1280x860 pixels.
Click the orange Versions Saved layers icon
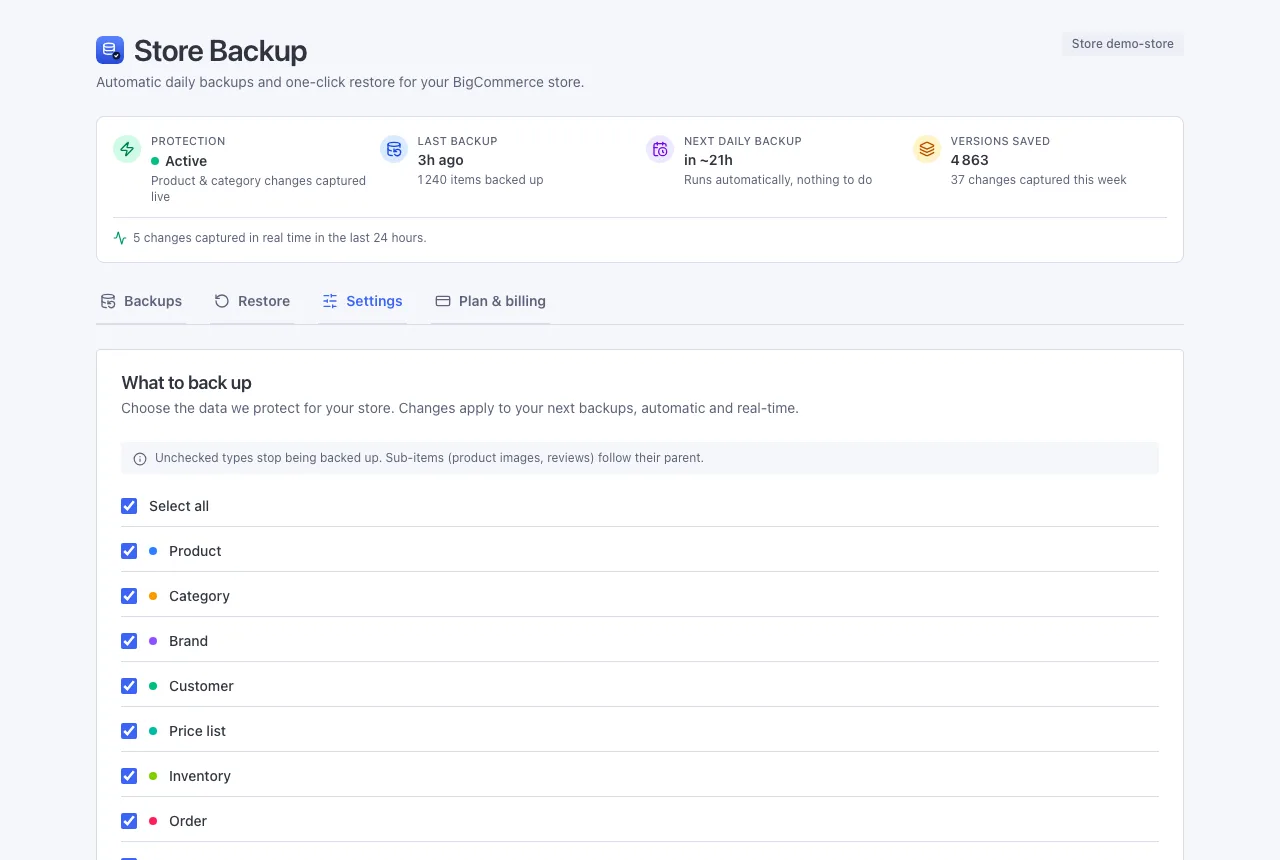927,149
